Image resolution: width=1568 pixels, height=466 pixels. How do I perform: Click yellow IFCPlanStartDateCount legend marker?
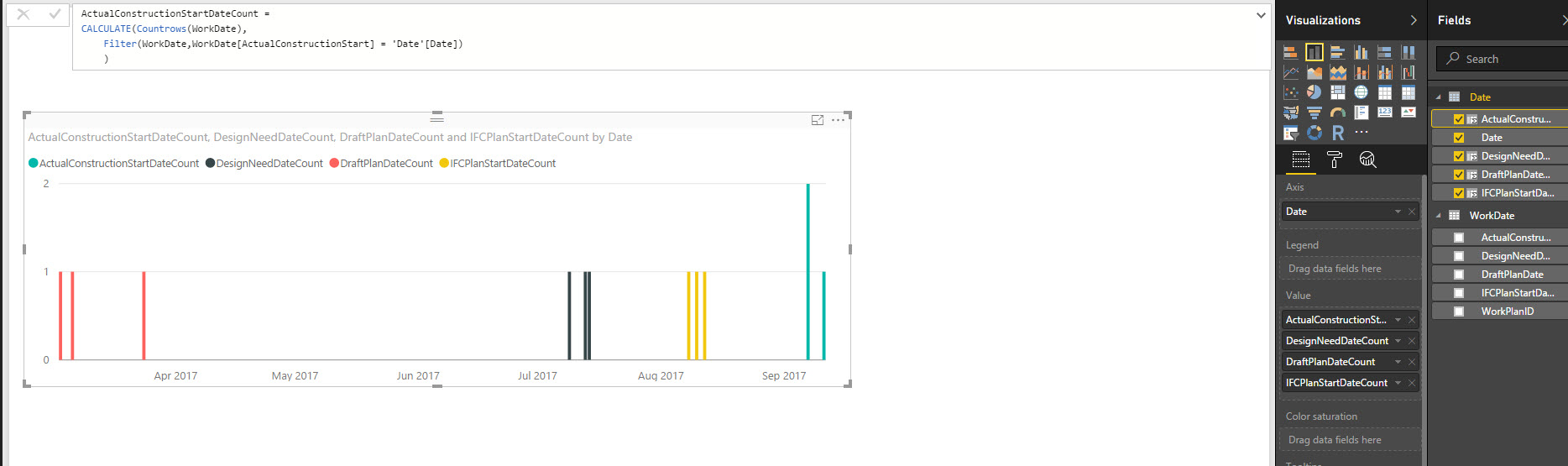click(x=444, y=163)
